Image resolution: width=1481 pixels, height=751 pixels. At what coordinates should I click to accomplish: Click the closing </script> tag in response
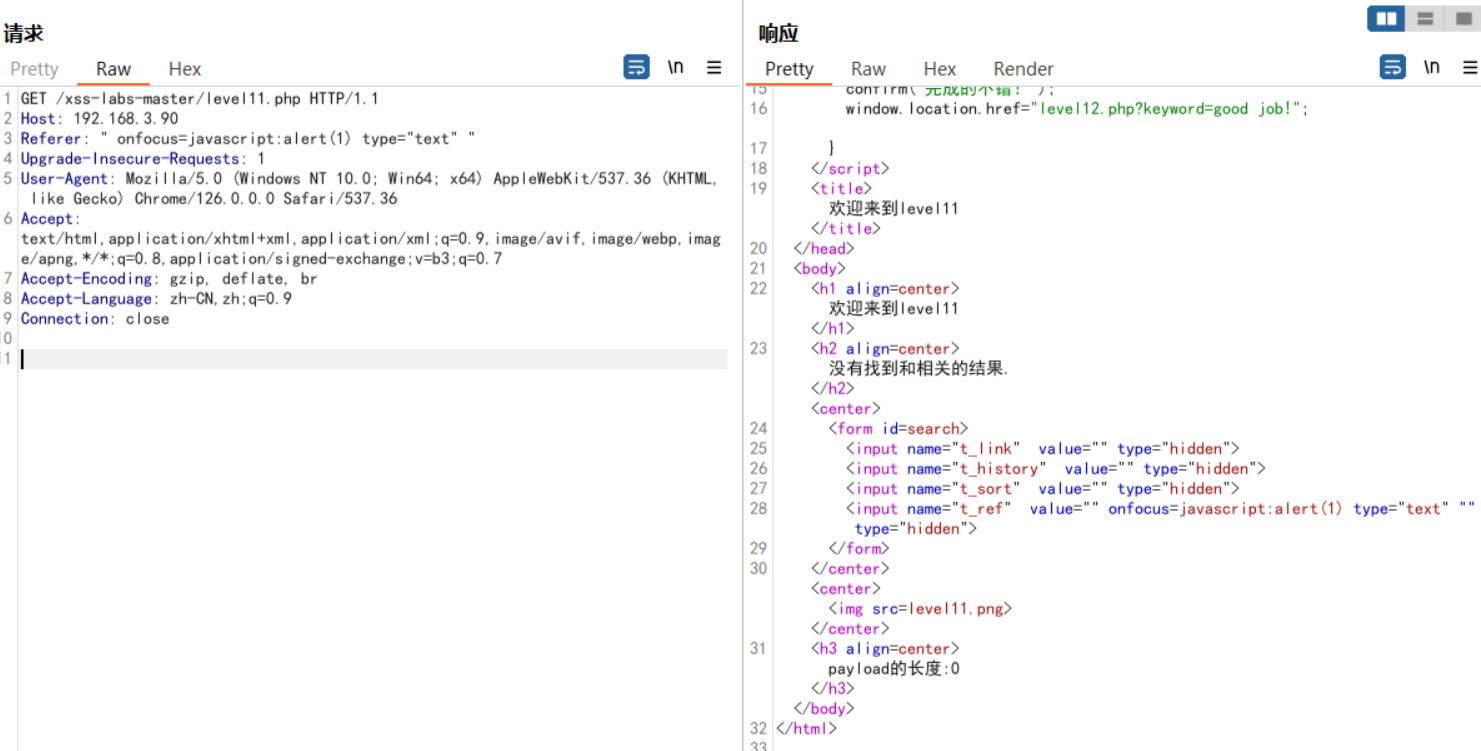[850, 169]
